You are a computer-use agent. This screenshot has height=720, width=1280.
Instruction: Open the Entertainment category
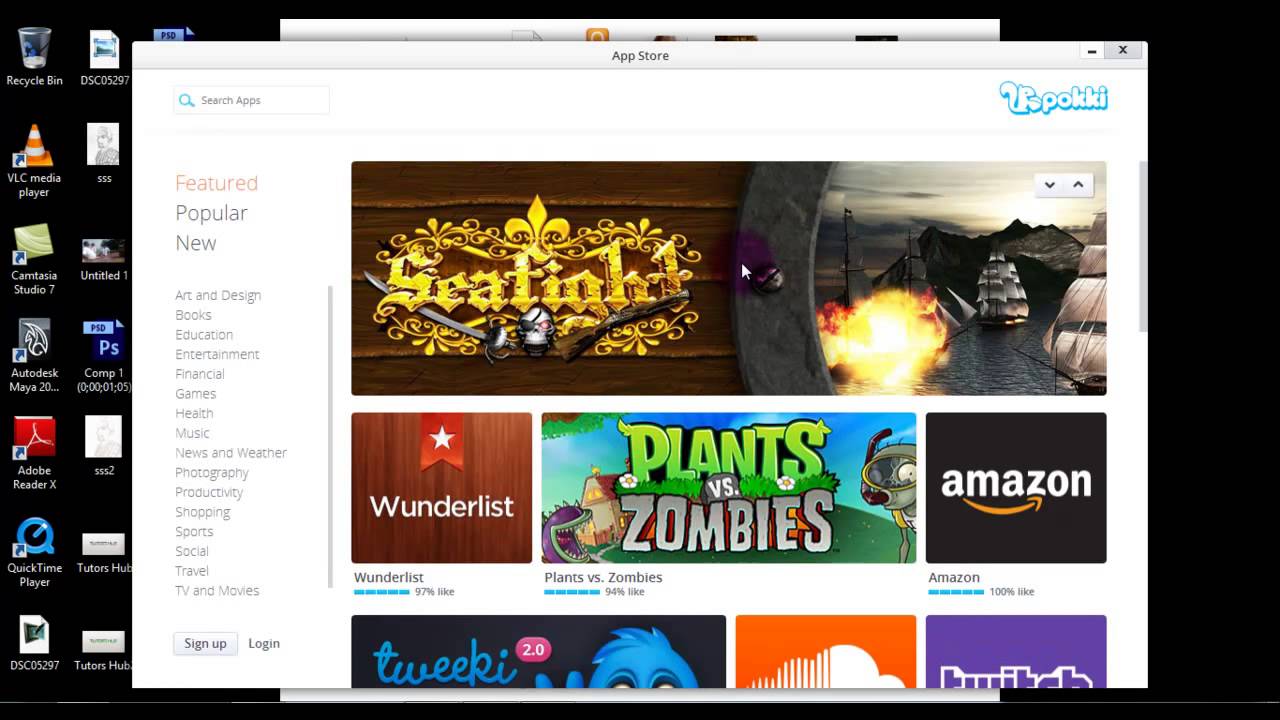[x=217, y=354]
